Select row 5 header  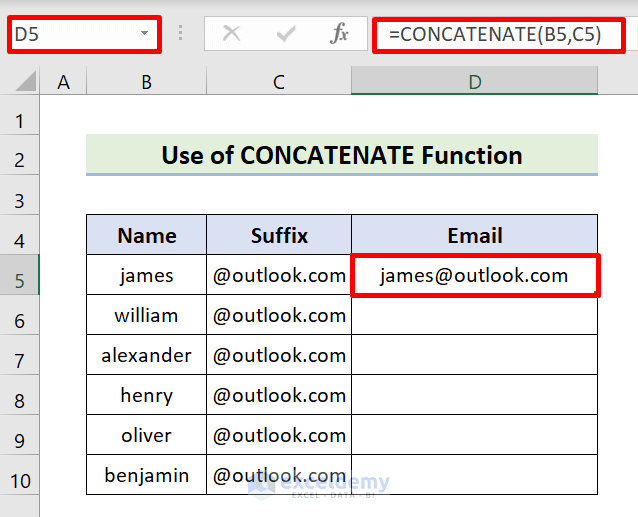point(20,275)
